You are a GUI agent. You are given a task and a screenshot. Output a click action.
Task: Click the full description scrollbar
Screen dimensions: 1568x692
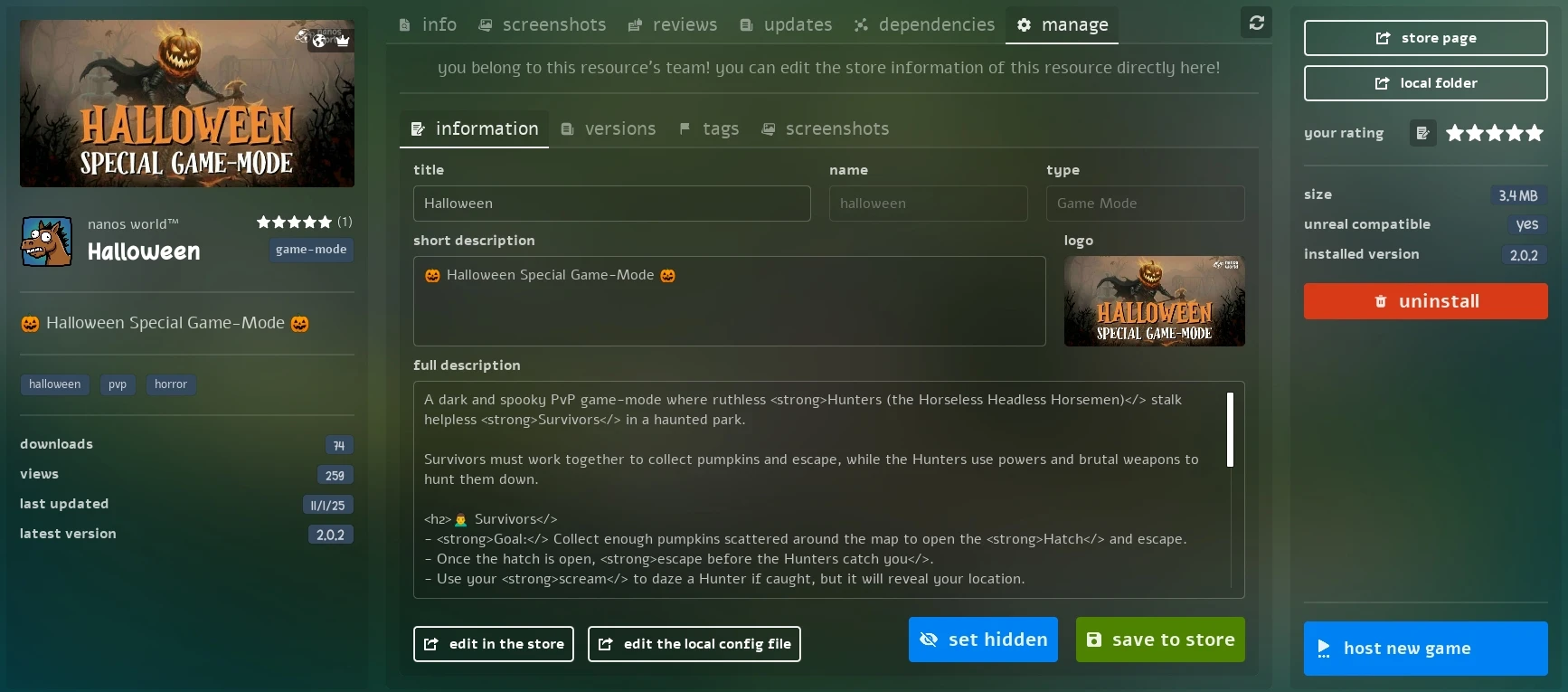[x=1230, y=430]
